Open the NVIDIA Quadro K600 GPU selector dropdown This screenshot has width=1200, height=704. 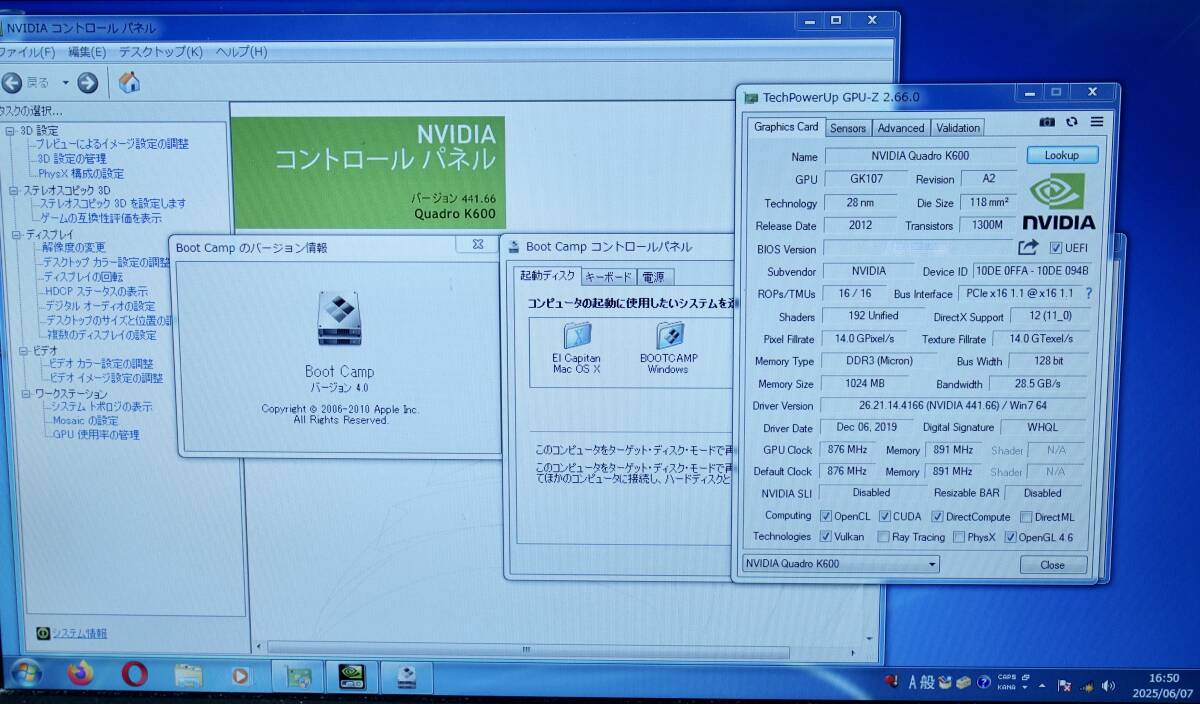[841, 564]
